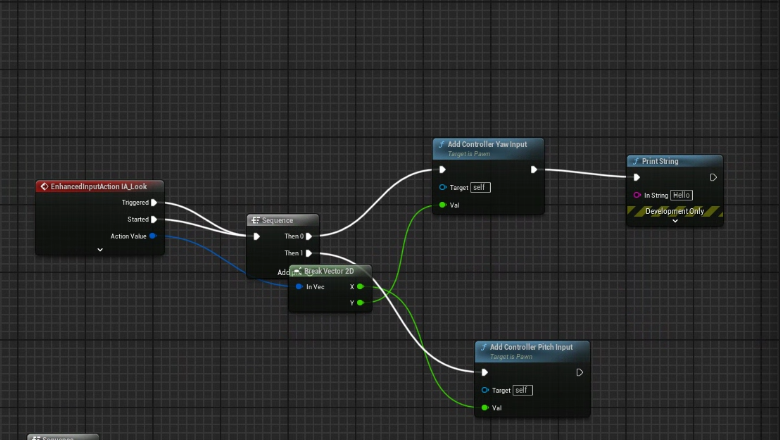Screen dimensions: 780x440
Task: Click Print String's pink In String pin
Action: click(x=636, y=195)
